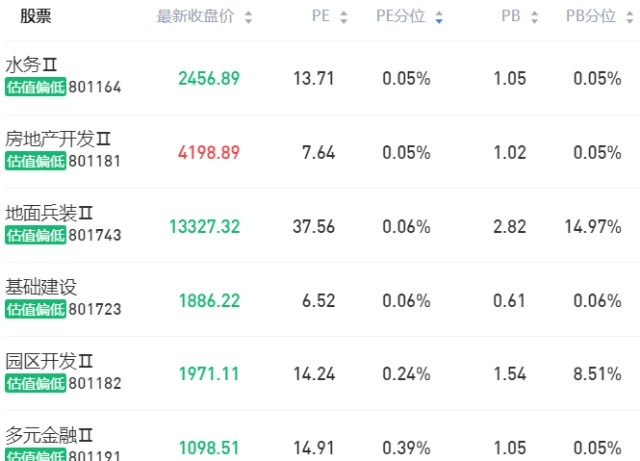Screen dimensions: 640x461
Task: Sort by 最新收盘价 column arrows
Action: point(248,17)
